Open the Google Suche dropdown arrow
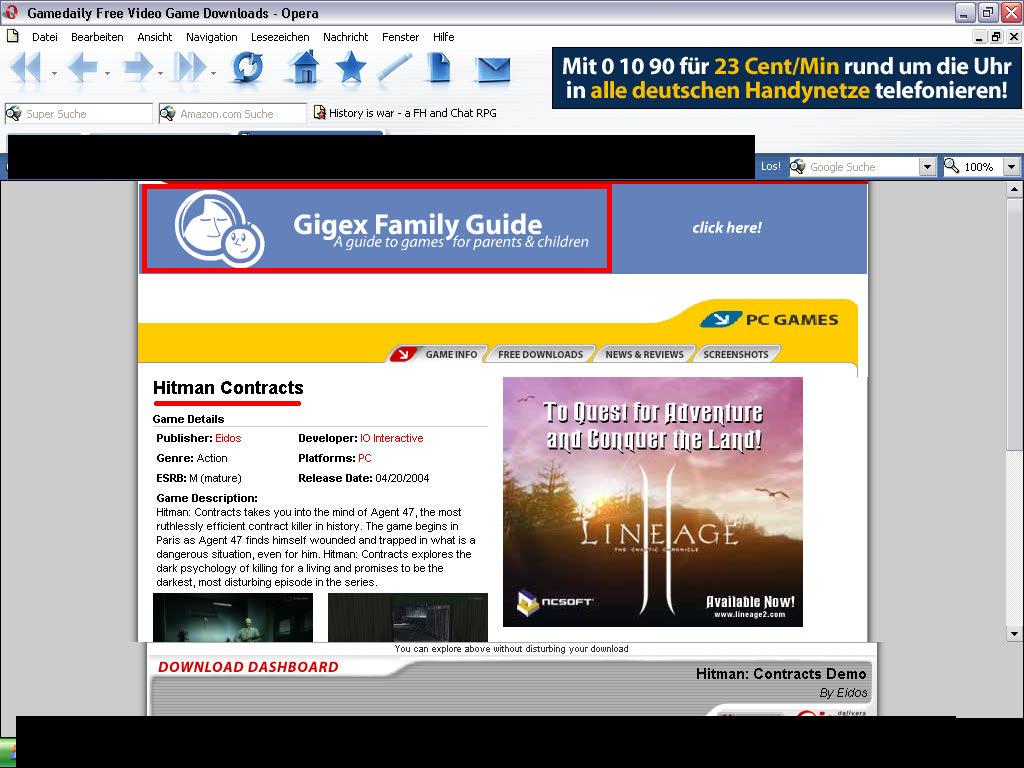Image resolution: width=1024 pixels, height=768 pixels. [927, 167]
